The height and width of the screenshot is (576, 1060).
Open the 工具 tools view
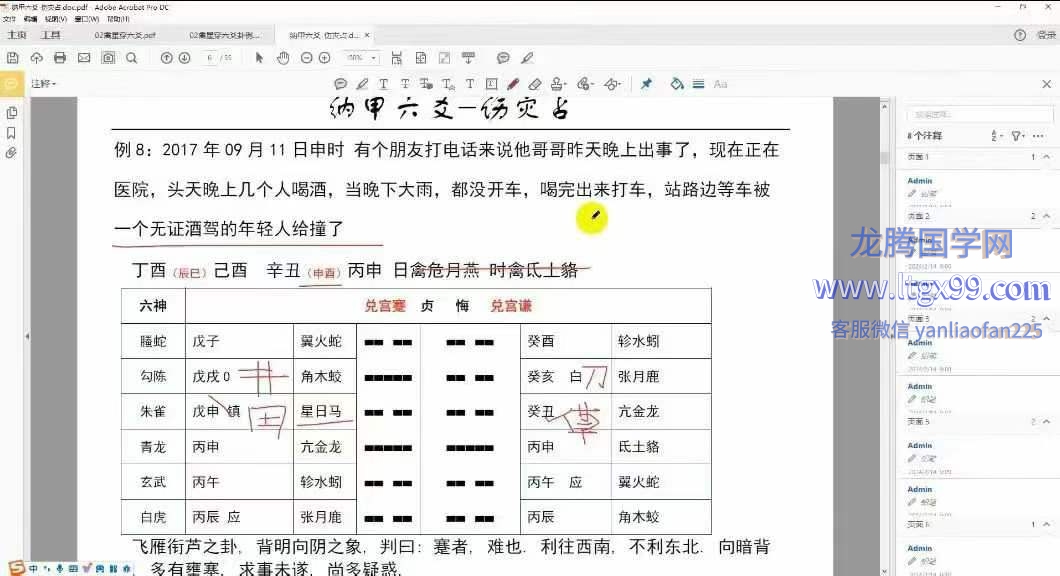pyautogui.click(x=50, y=35)
